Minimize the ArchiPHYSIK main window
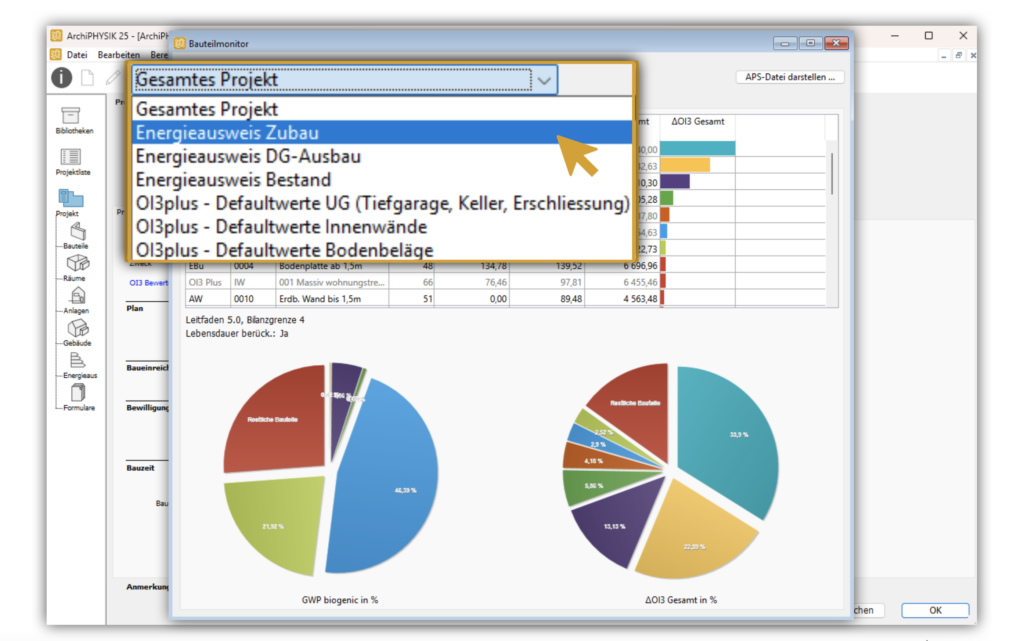 [x=895, y=35]
